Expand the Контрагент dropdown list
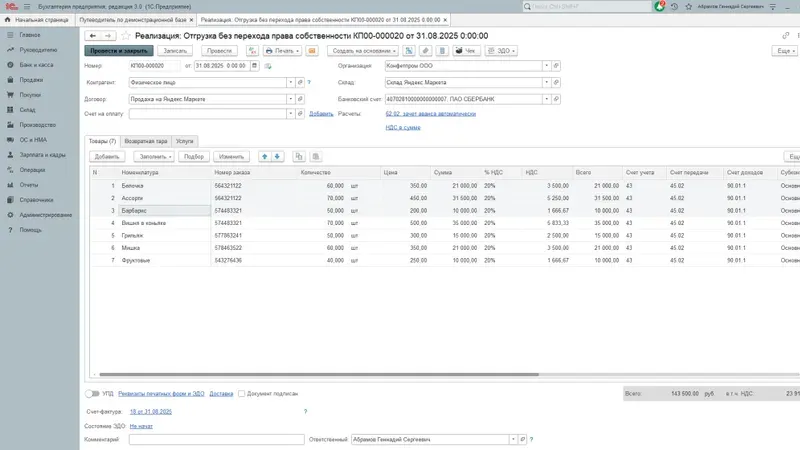800x450 pixels. coord(291,83)
